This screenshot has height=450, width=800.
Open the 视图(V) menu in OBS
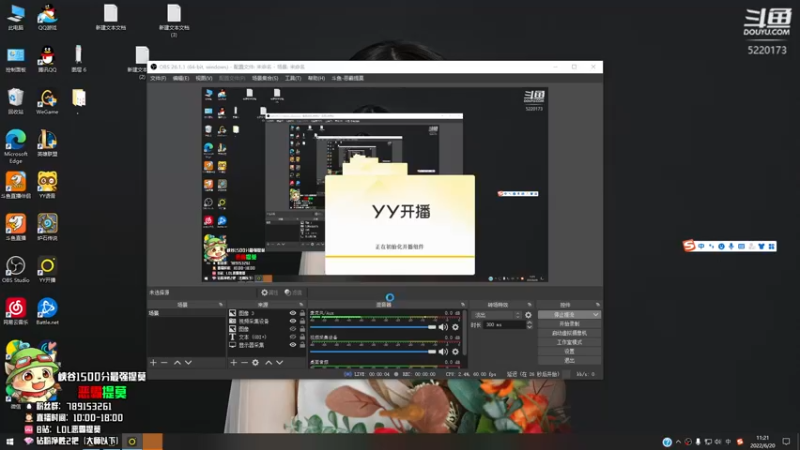[204, 78]
